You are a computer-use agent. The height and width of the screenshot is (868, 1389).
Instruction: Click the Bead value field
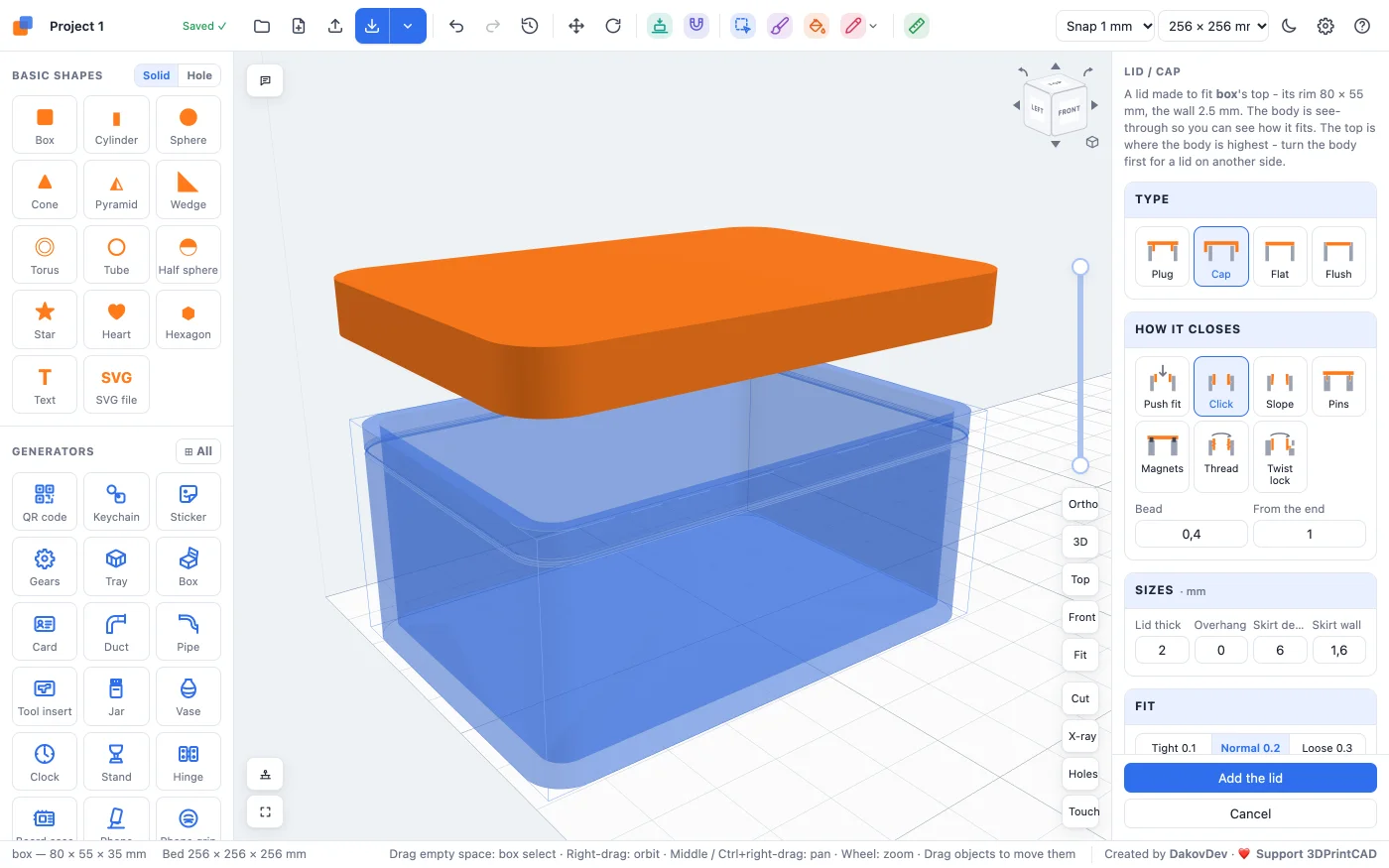tap(1192, 534)
